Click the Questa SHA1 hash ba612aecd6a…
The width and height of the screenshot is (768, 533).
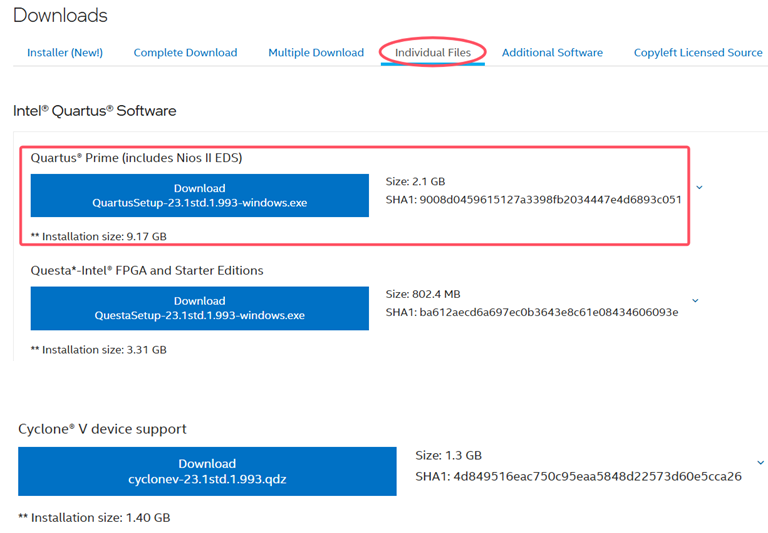point(532,312)
